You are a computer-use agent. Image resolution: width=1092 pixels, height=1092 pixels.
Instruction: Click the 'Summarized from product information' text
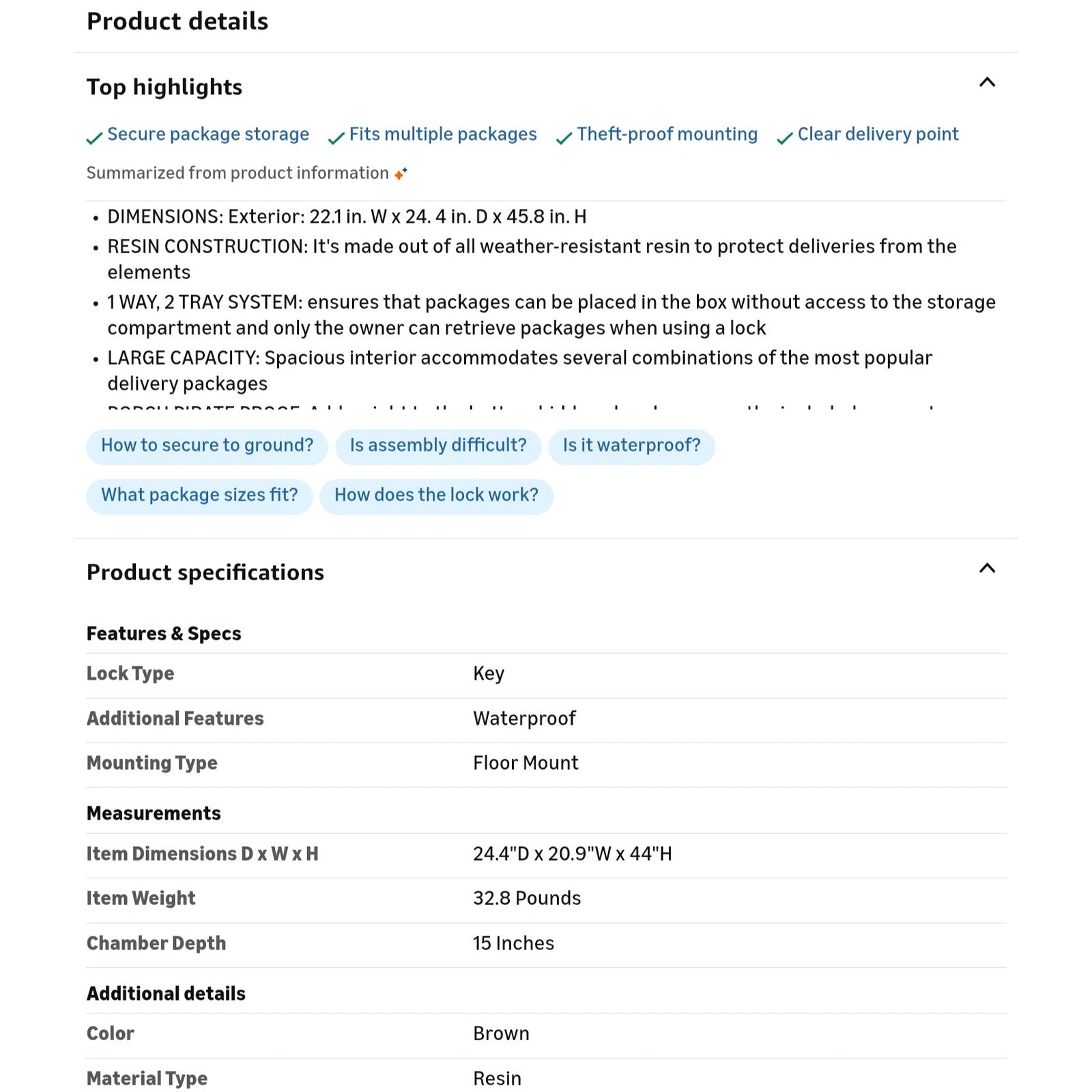click(x=238, y=173)
